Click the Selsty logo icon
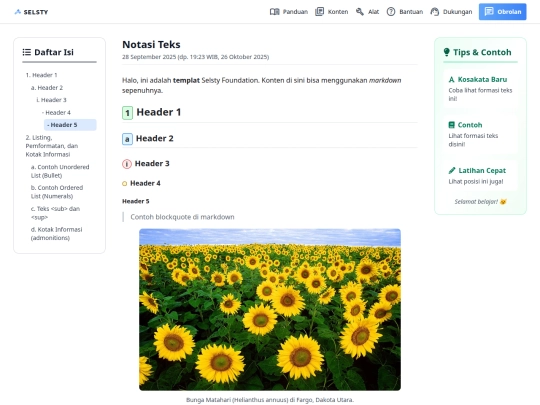The height and width of the screenshot is (405, 540). click(x=18, y=12)
